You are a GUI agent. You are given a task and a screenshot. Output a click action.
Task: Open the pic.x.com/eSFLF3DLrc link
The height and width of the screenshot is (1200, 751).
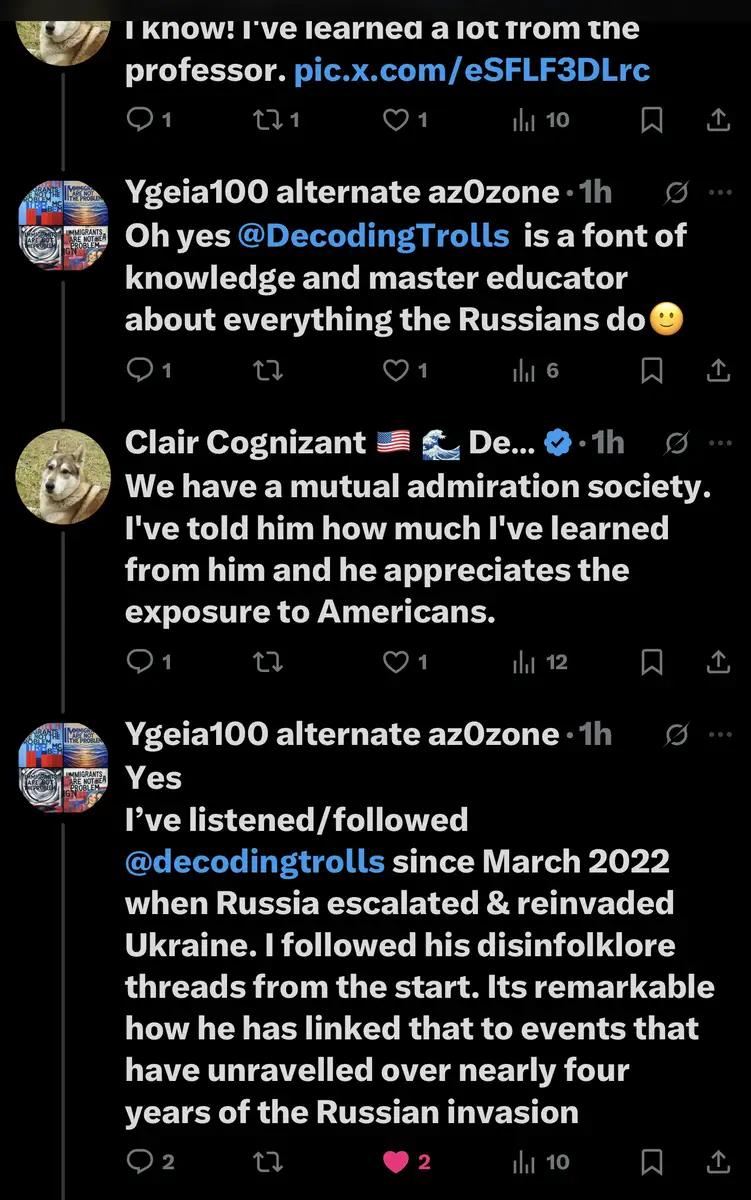[472, 70]
